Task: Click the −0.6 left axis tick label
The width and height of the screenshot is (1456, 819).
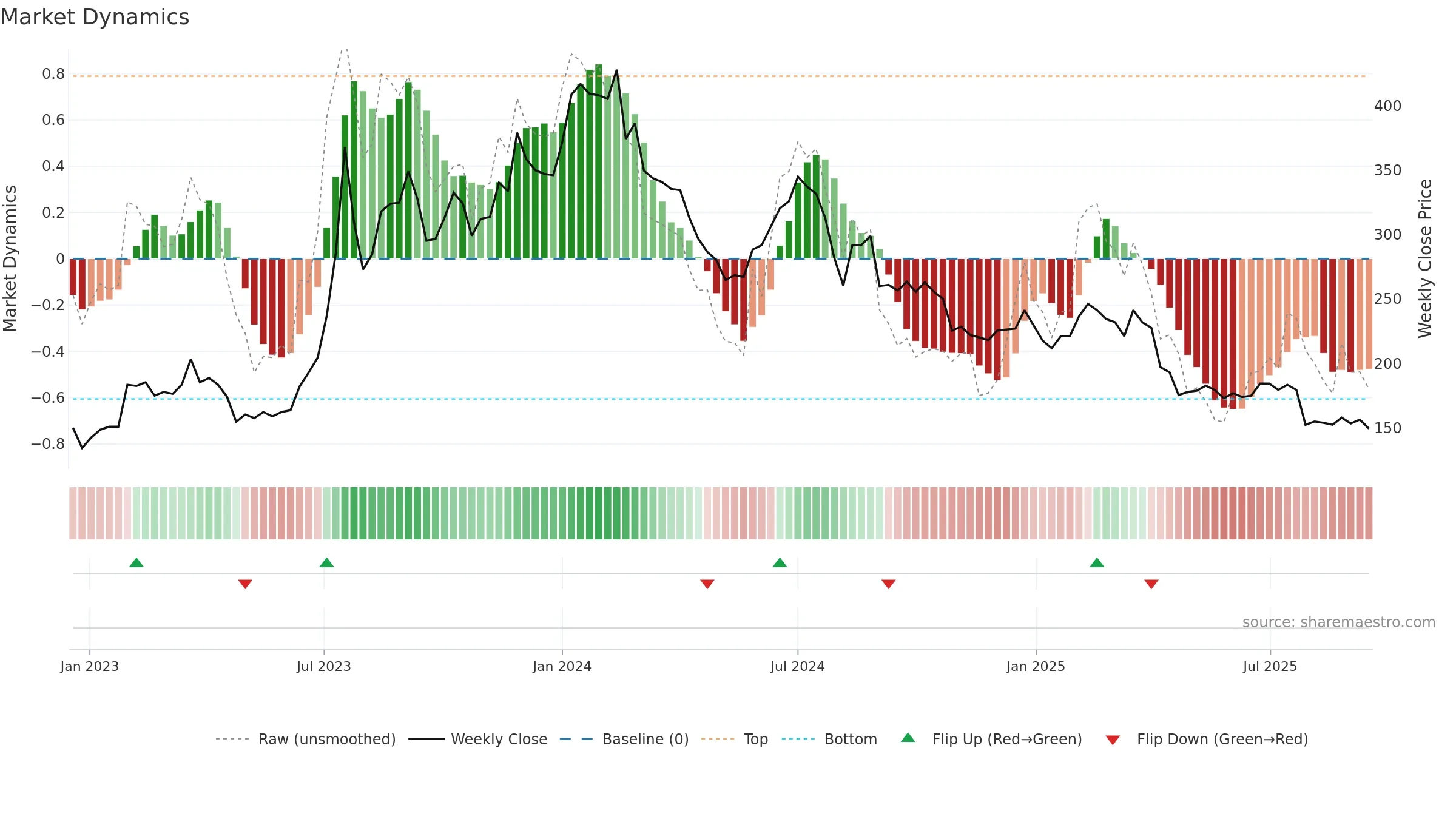Action: click(48, 398)
